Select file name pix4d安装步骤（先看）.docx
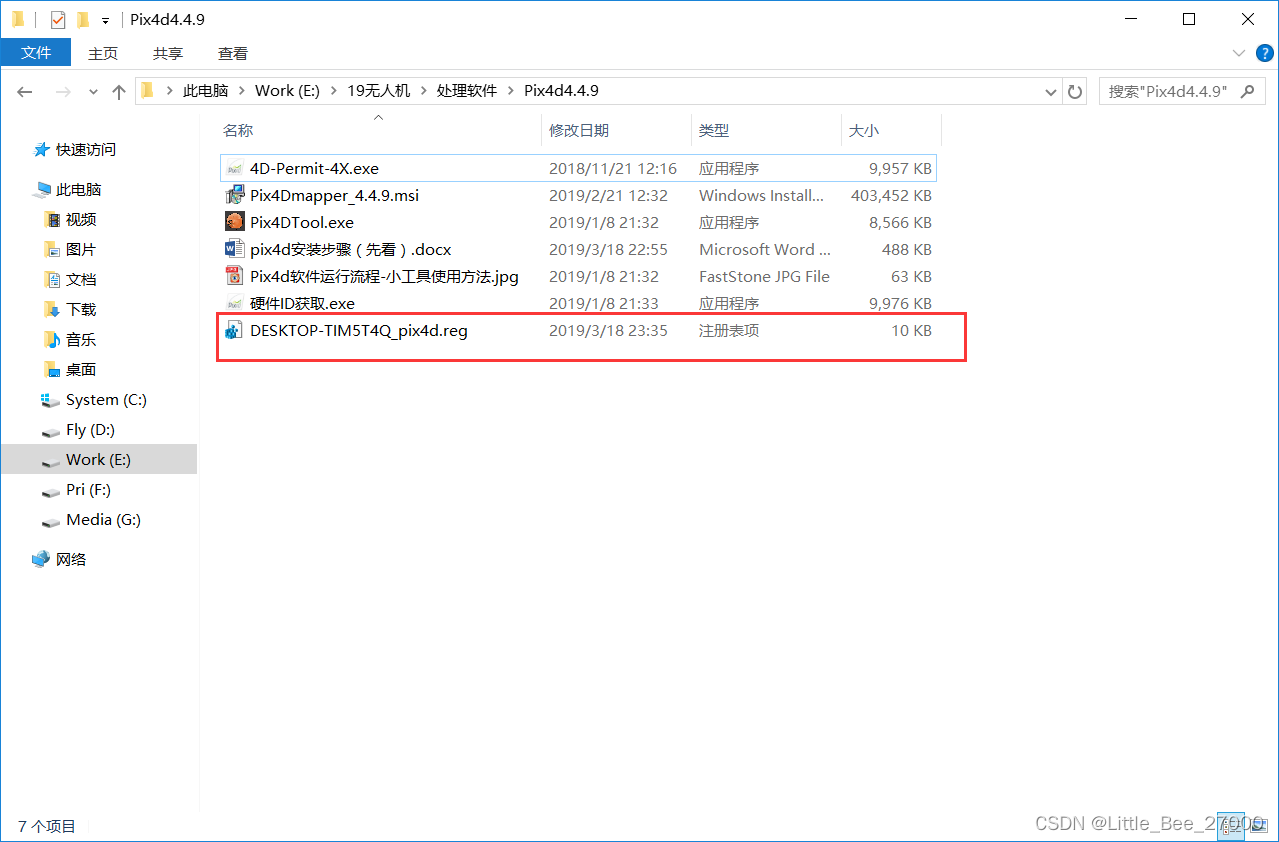Screen dimensions: 1279x842 point(351,249)
